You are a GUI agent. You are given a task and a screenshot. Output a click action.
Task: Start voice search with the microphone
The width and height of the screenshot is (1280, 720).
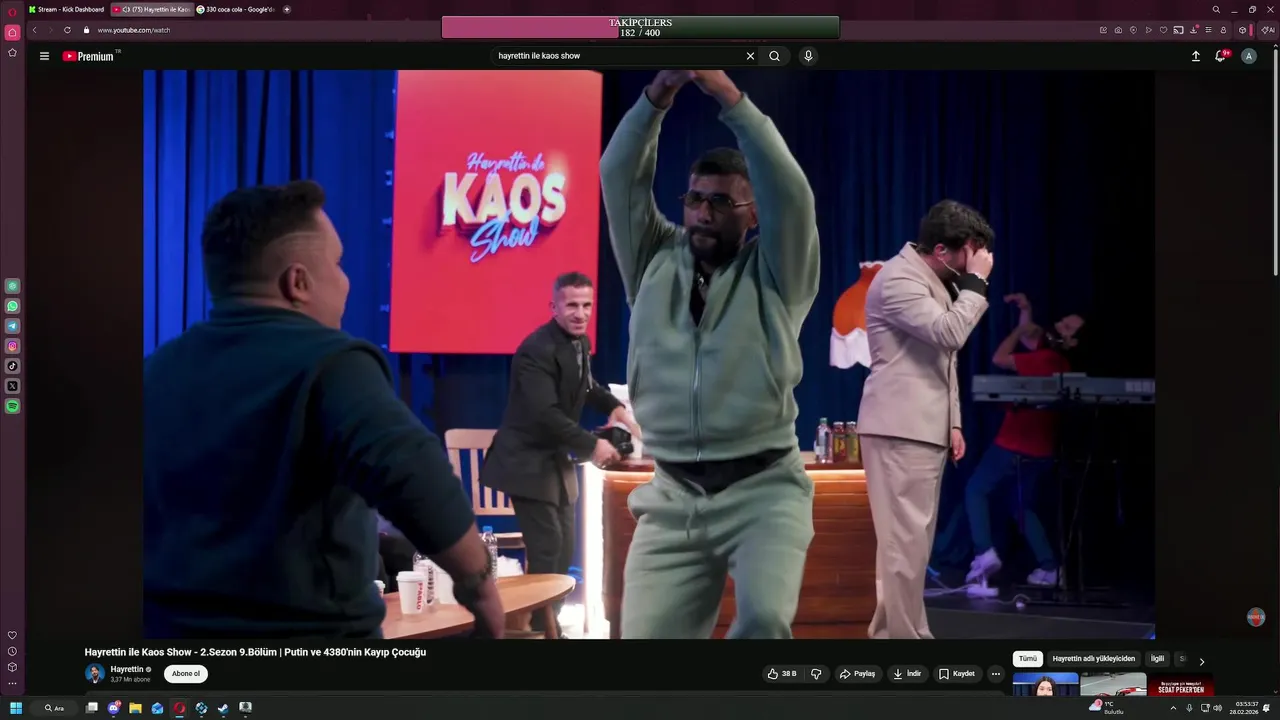(808, 56)
